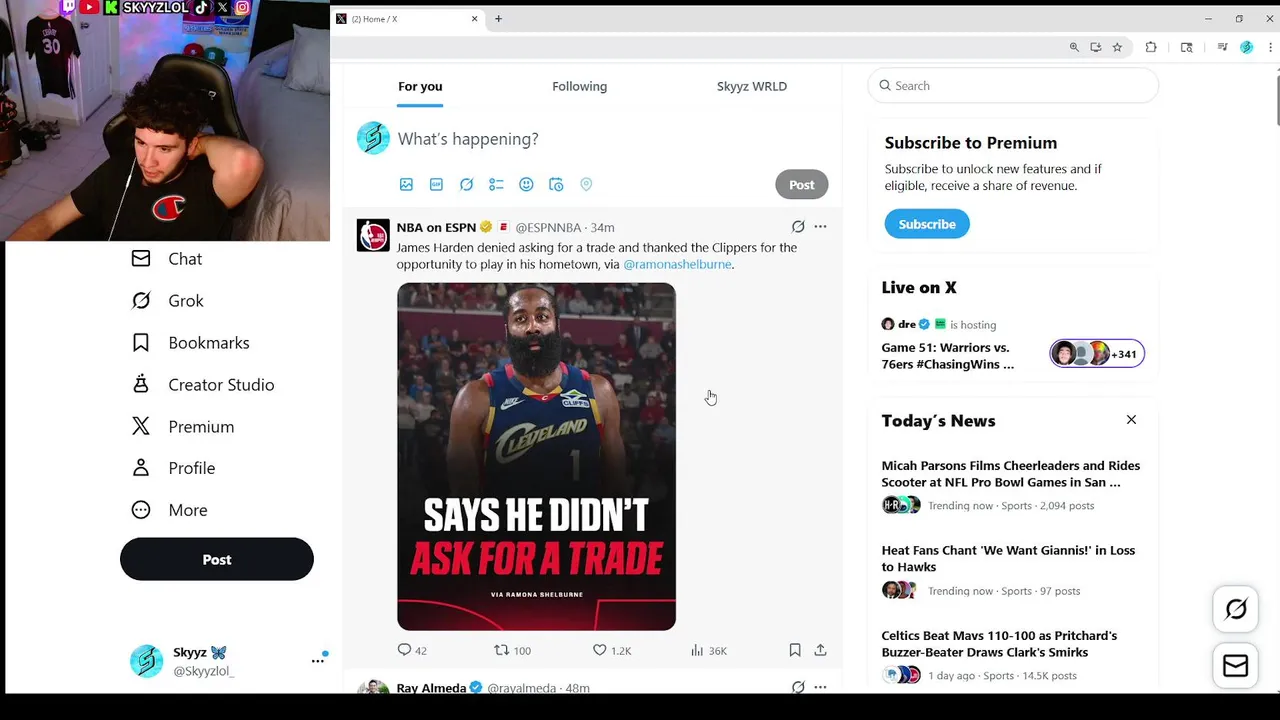This screenshot has height=720, width=1280.
Task: Click the Search field on X
Action: pos(1013,86)
